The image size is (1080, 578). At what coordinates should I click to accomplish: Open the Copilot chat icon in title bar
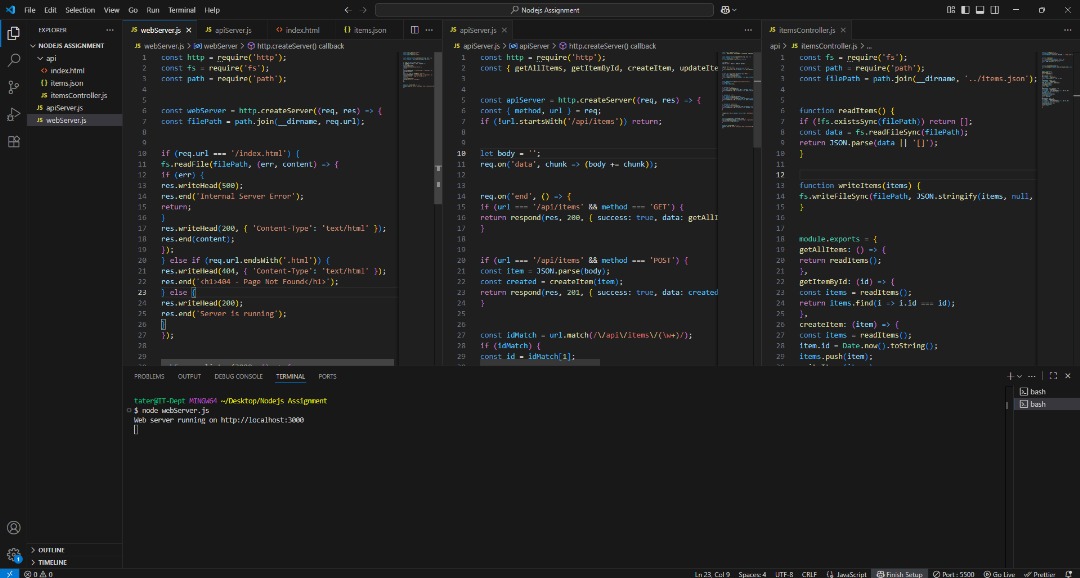pos(725,10)
